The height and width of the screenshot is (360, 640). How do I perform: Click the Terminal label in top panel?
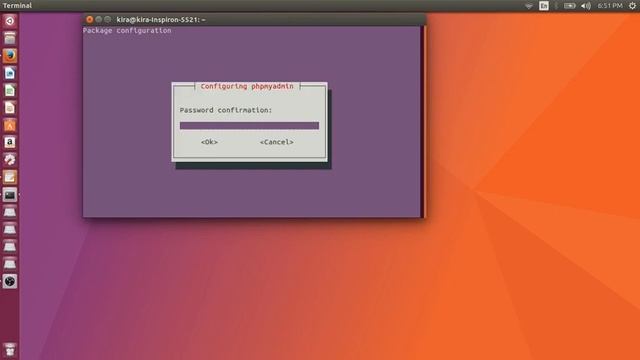17,5
